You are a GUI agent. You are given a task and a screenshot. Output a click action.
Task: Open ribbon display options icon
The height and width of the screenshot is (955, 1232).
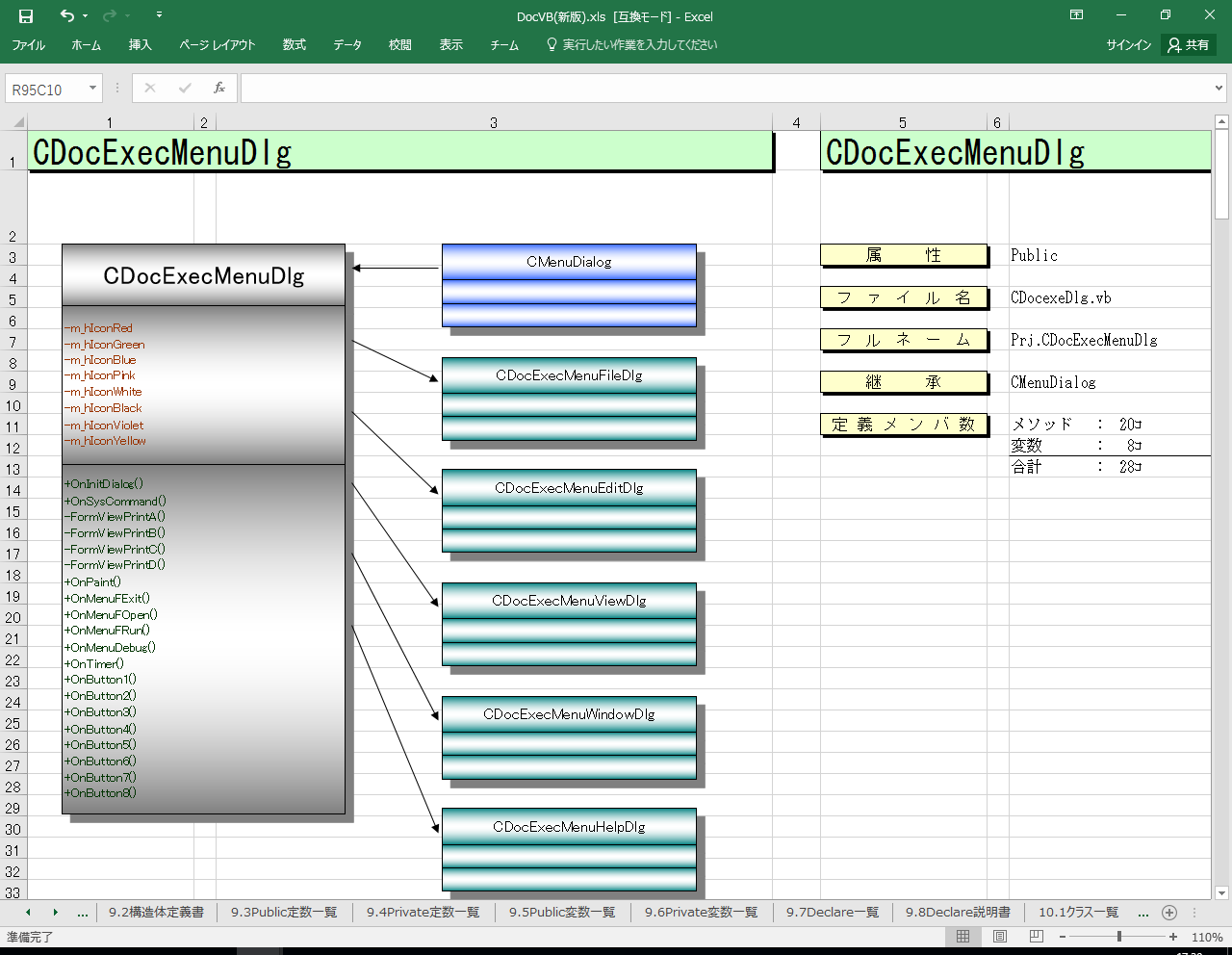tap(1077, 15)
